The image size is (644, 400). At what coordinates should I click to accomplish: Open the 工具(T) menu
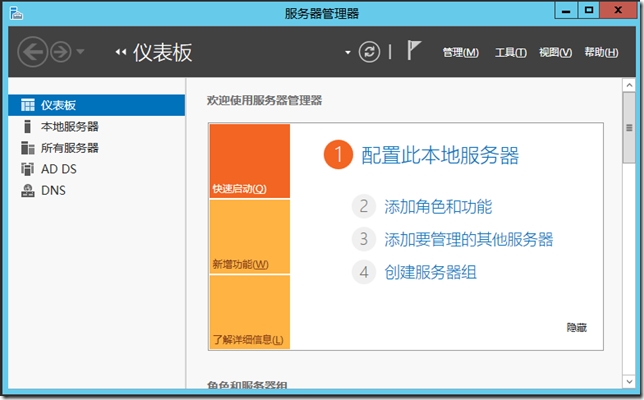(x=511, y=53)
